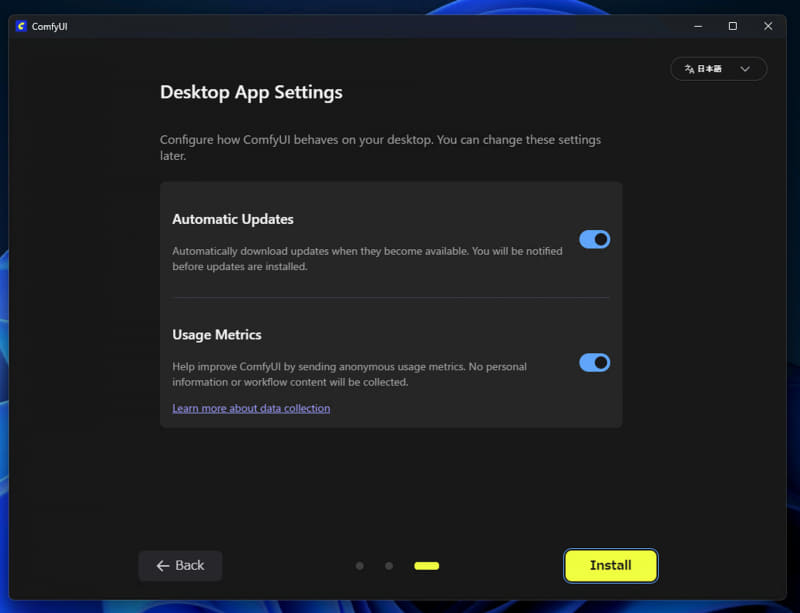Click the chevron arrow in the language selector

745,69
